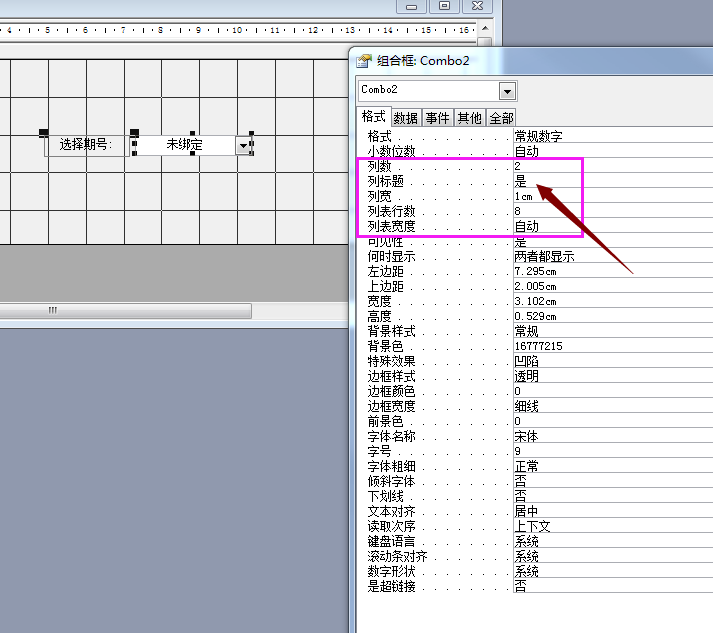Edit the 高度 value 0.529cm

click(613, 316)
